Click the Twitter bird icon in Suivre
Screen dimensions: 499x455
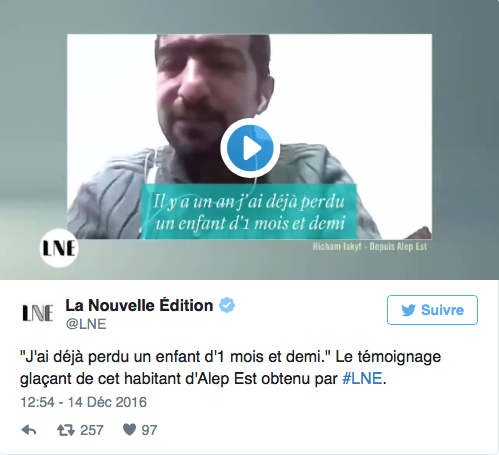(408, 310)
